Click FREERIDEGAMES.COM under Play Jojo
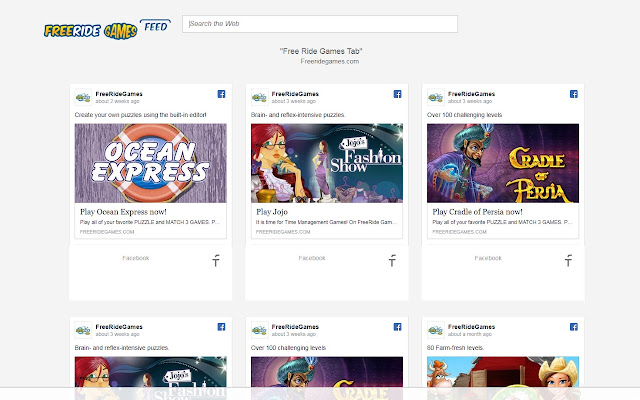This screenshot has width=640, height=400. tap(283, 232)
